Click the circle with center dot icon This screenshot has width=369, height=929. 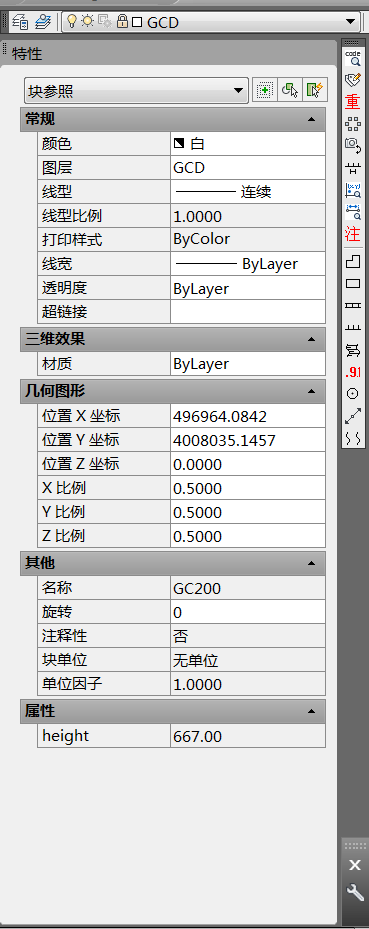coord(352,394)
